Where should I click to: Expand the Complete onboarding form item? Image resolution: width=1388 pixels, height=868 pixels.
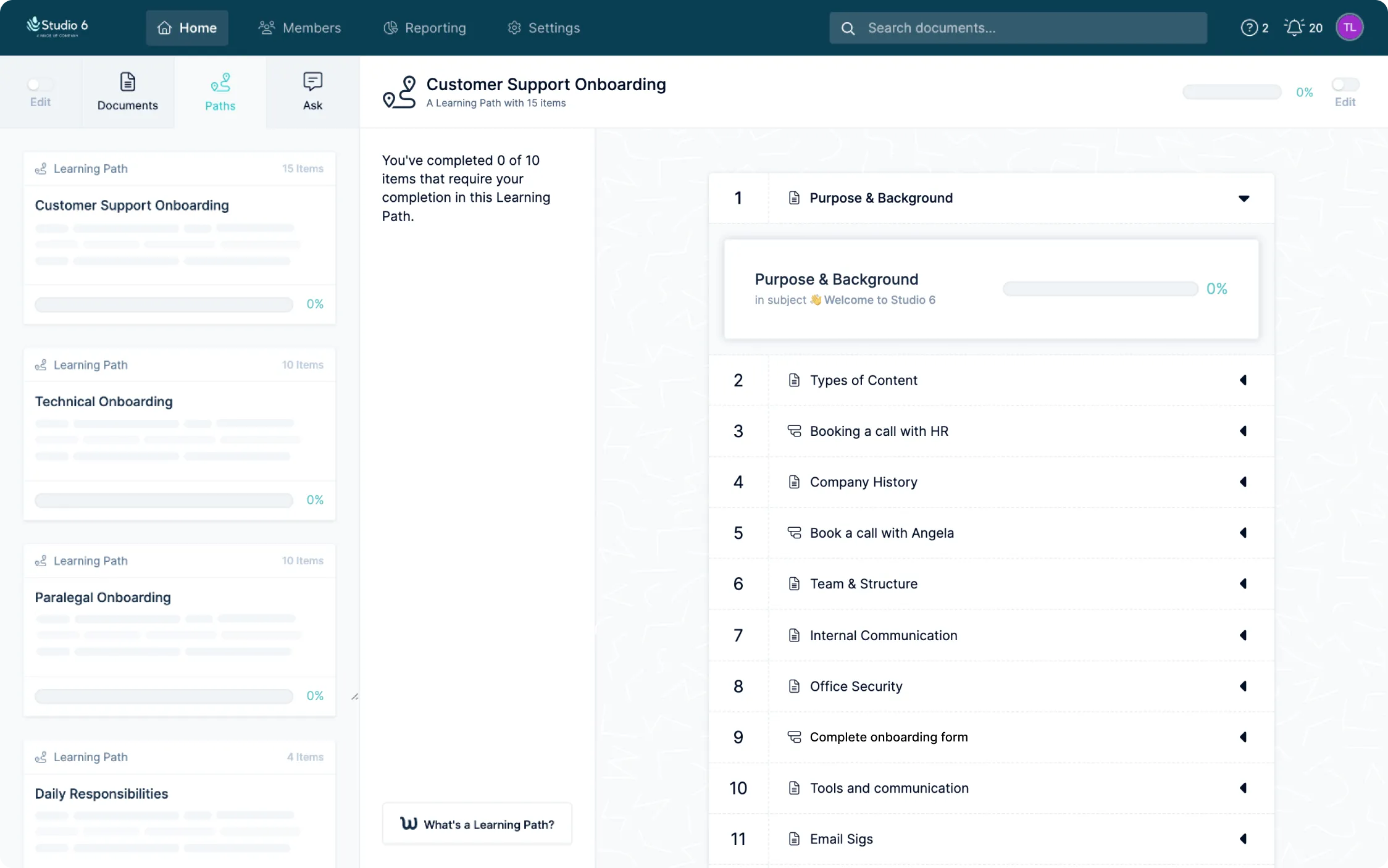pos(1244,737)
